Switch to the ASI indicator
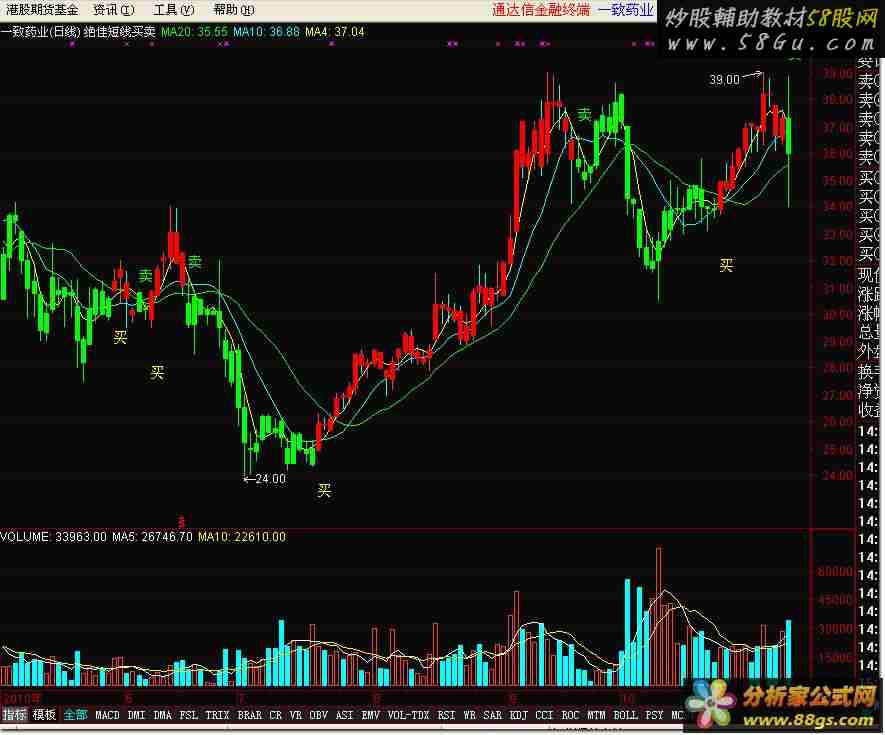Image resolution: width=885 pixels, height=735 pixels. (344, 715)
